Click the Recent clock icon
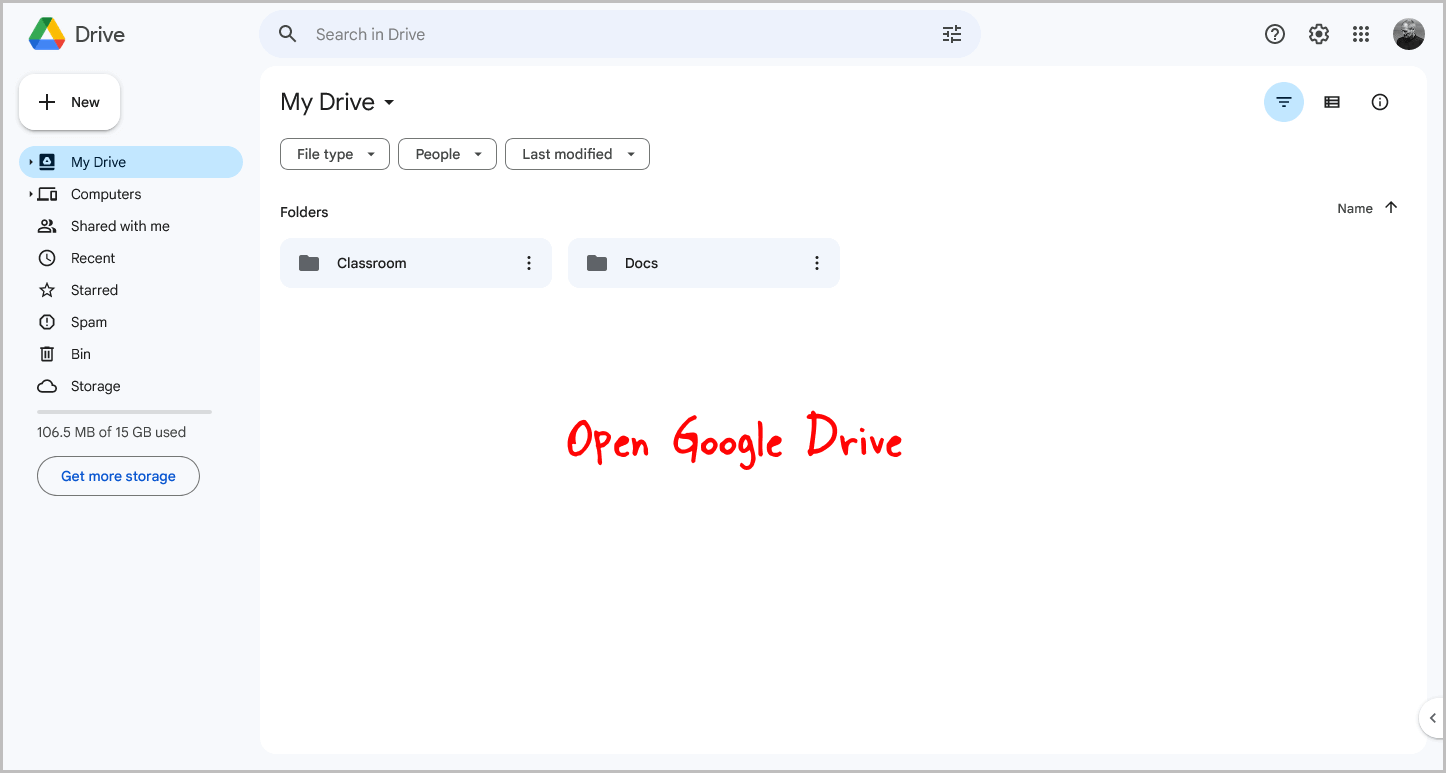This screenshot has width=1446, height=773. coord(47,258)
